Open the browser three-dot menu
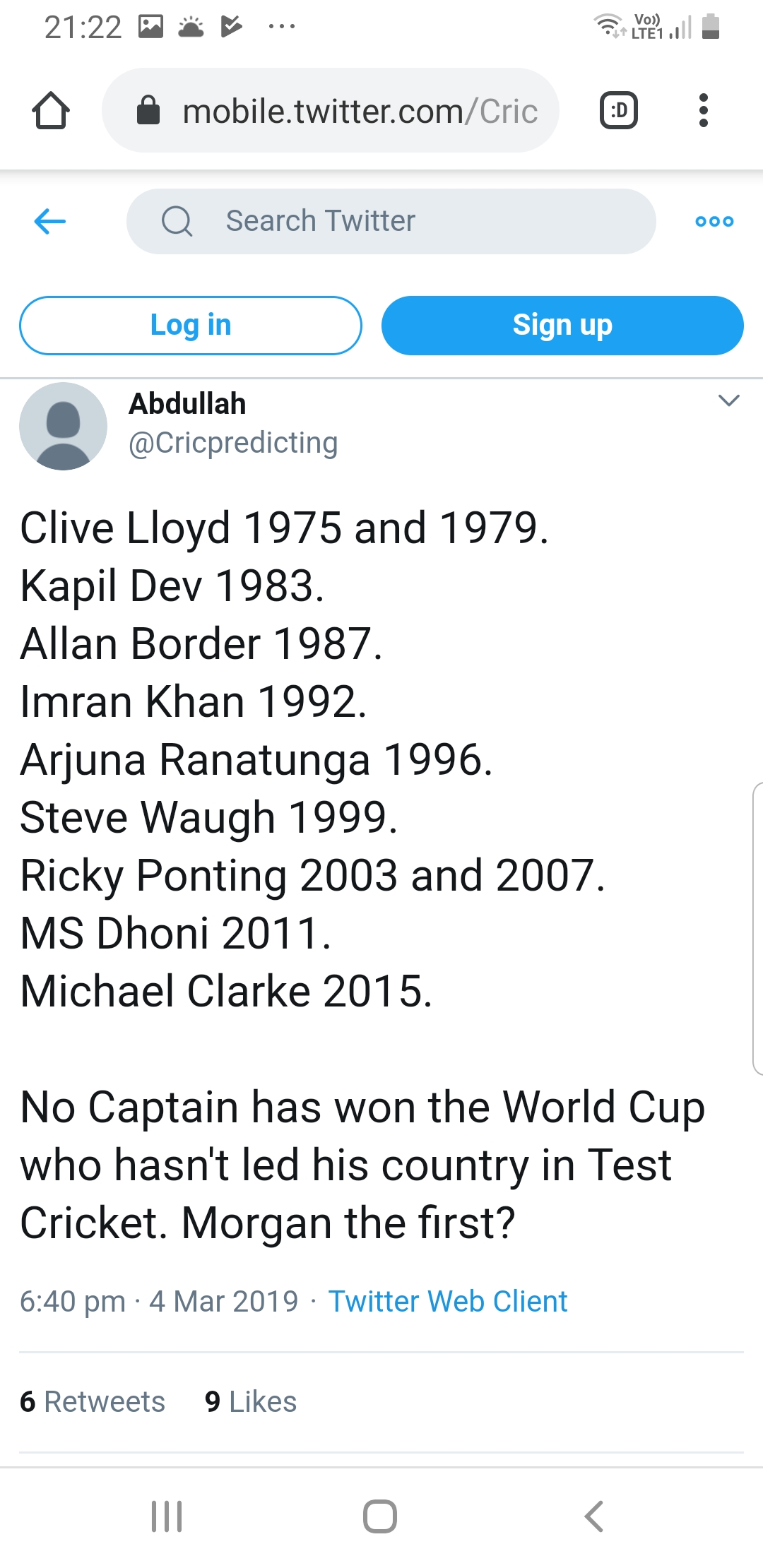763x1568 pixels. (703, 111)
